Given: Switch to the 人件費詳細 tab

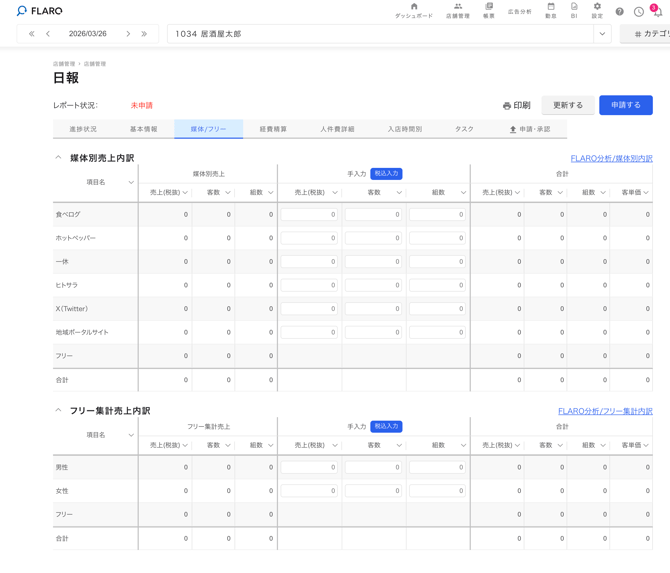Looking at the screenshot, I should coord(337,129).
